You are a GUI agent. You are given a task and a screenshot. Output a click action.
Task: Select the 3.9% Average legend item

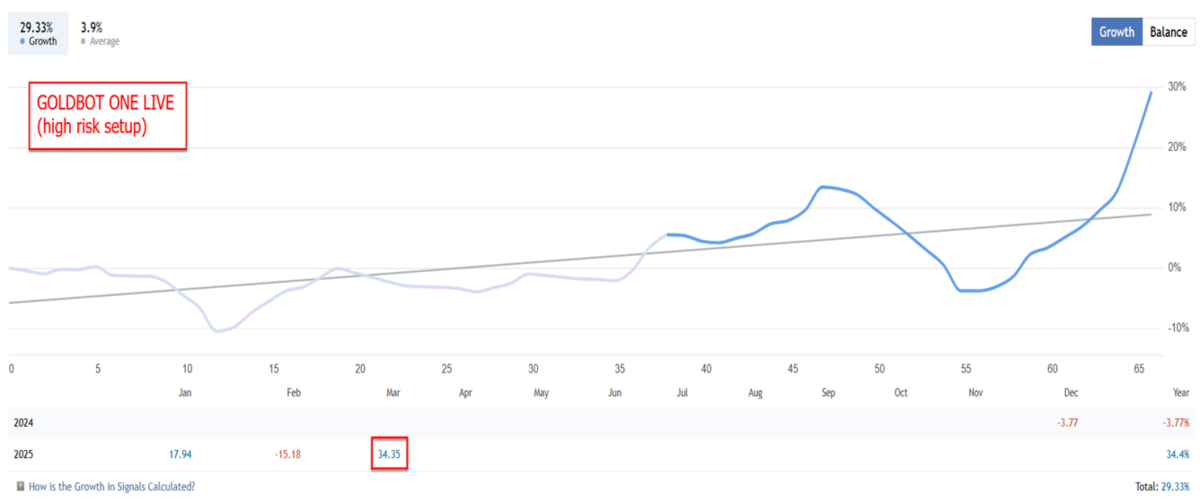click(99, 32)
